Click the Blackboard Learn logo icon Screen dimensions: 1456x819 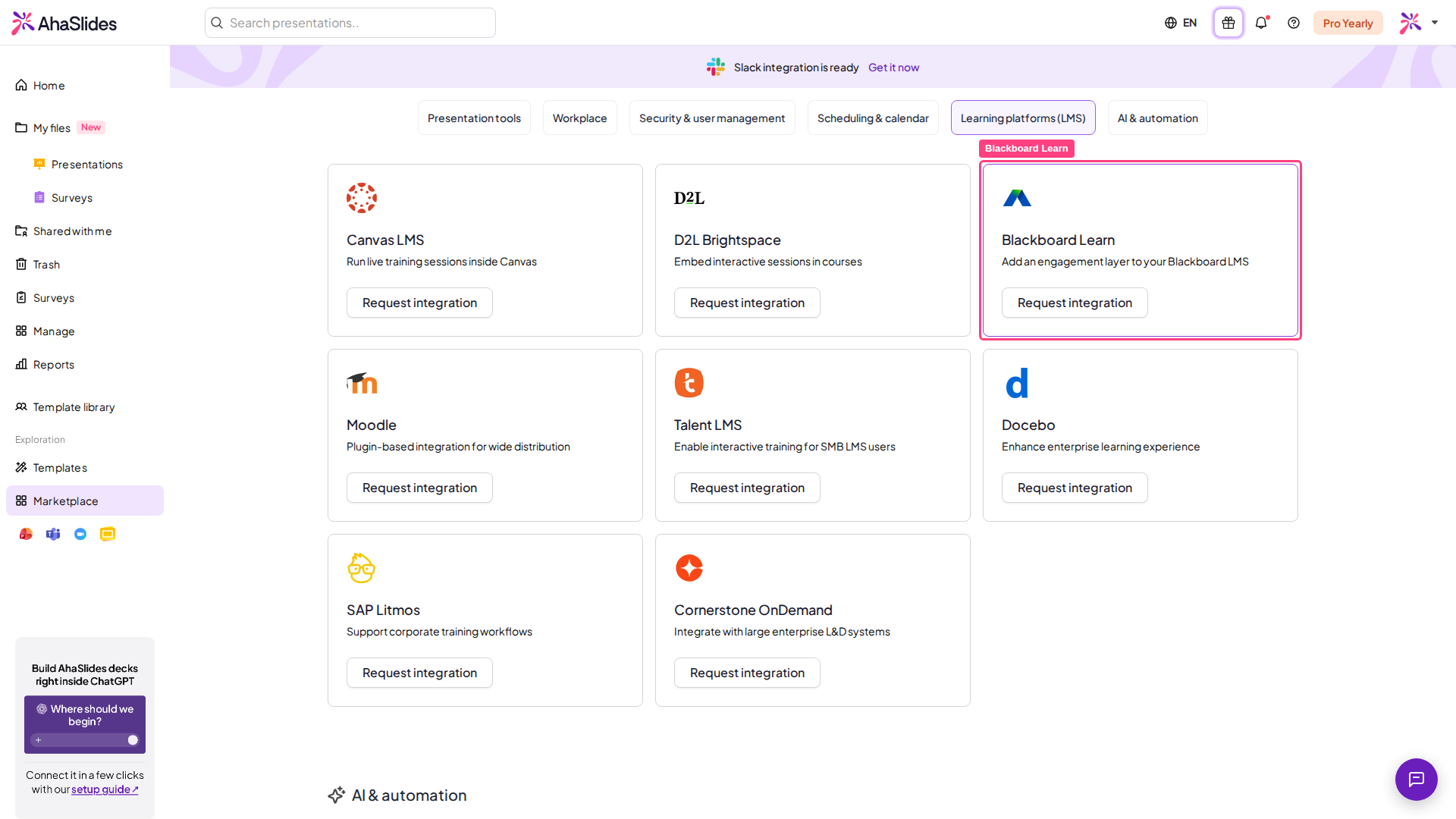[1017, 198]
